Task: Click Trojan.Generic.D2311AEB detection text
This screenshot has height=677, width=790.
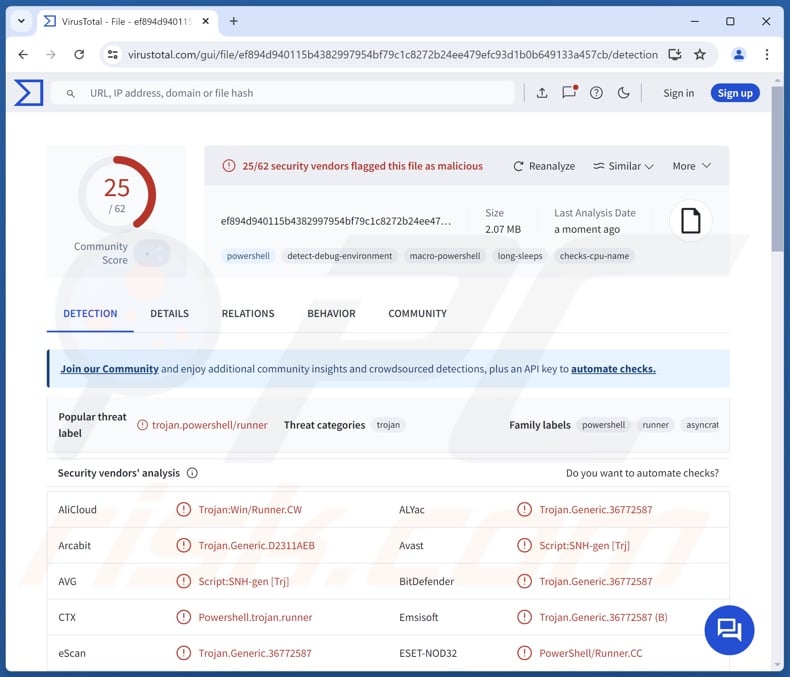Action: tap(256, 545)
